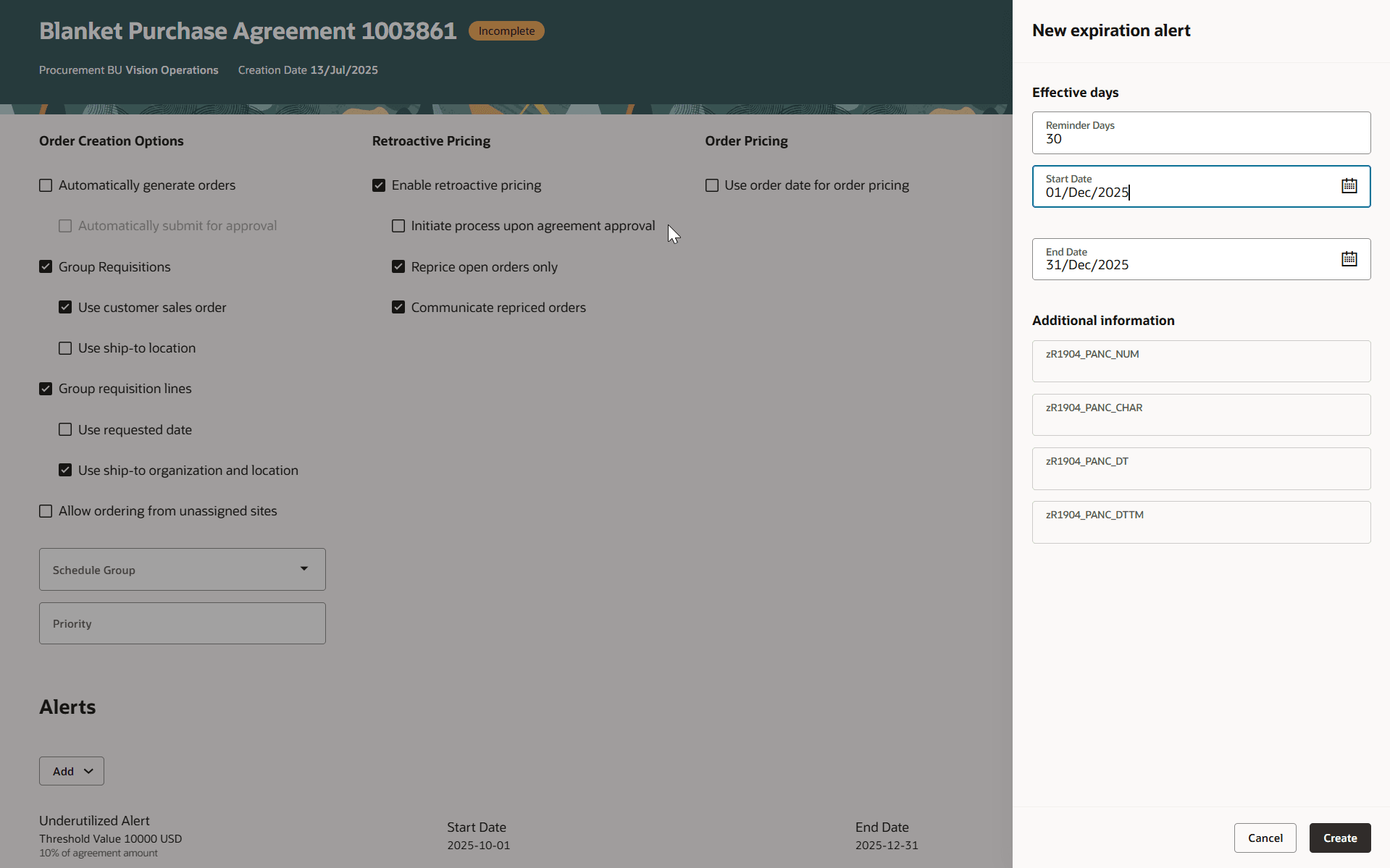Click the Threshold Value 10000 USD text
Image resolution: width=1390 pixels, height=868 pixels.
point(110,838)
